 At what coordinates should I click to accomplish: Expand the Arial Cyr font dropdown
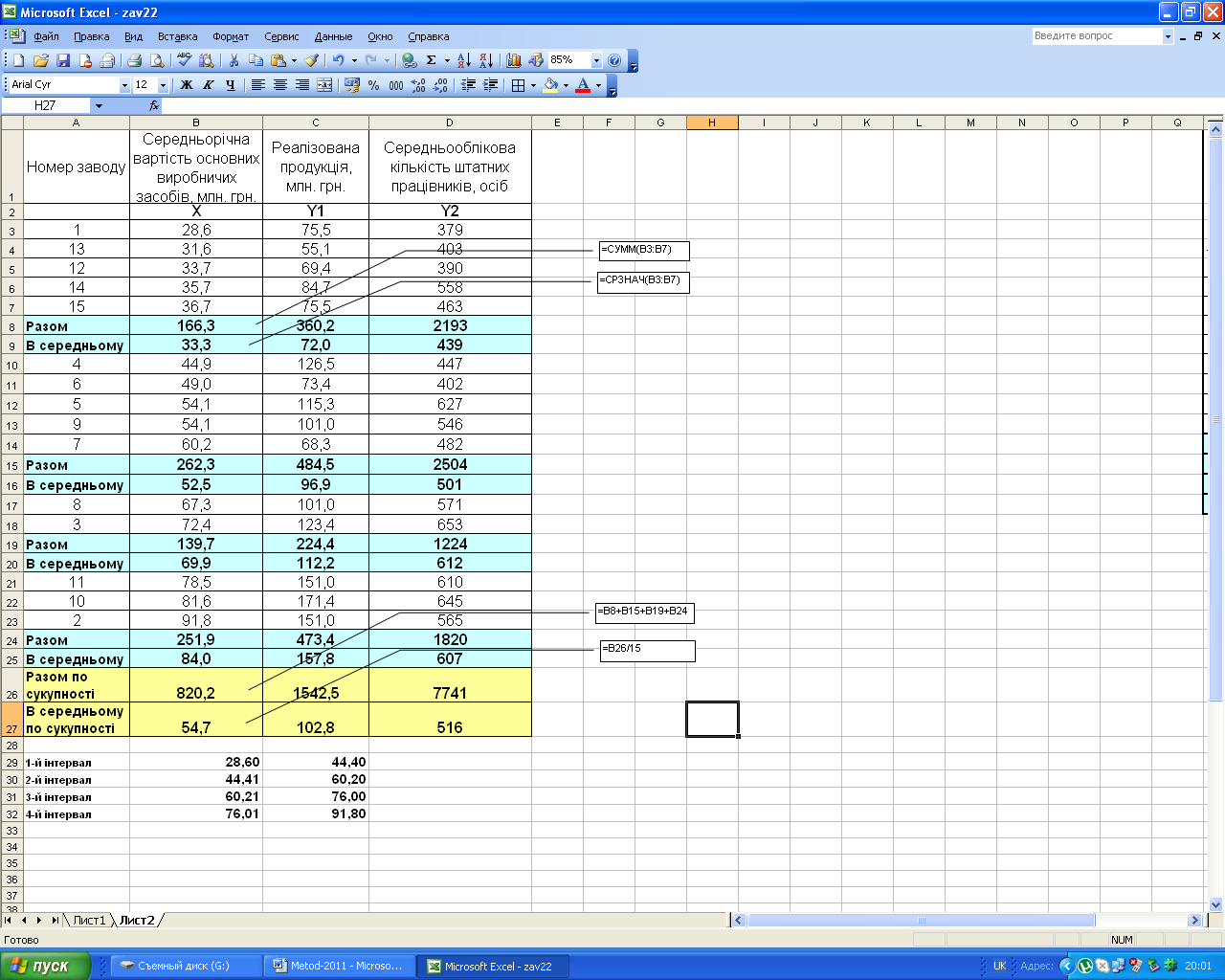pyautogui.click(x=124, y=85)
